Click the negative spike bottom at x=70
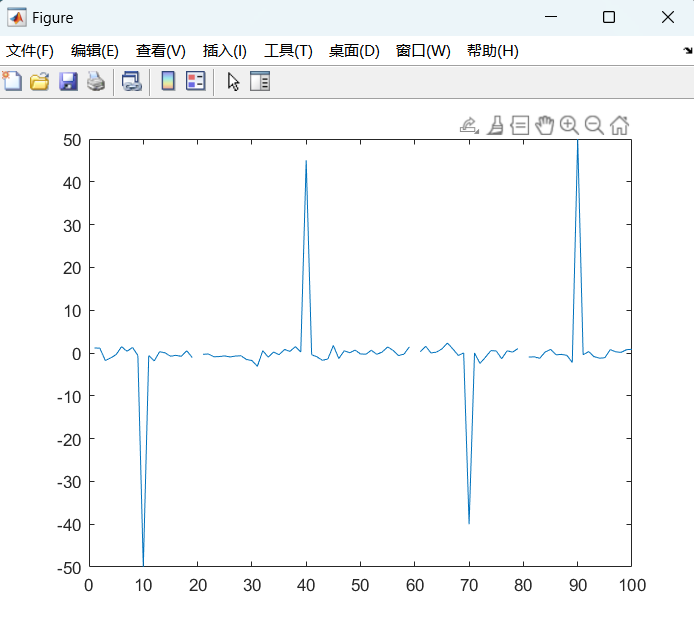The height and width of the screenshot is (620, 694). 469,523
